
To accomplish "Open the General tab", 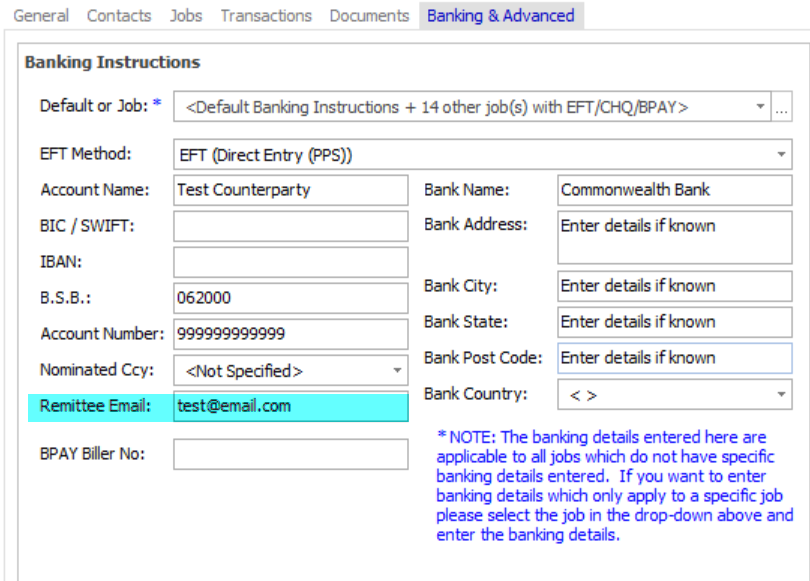I will coord(41,15).
